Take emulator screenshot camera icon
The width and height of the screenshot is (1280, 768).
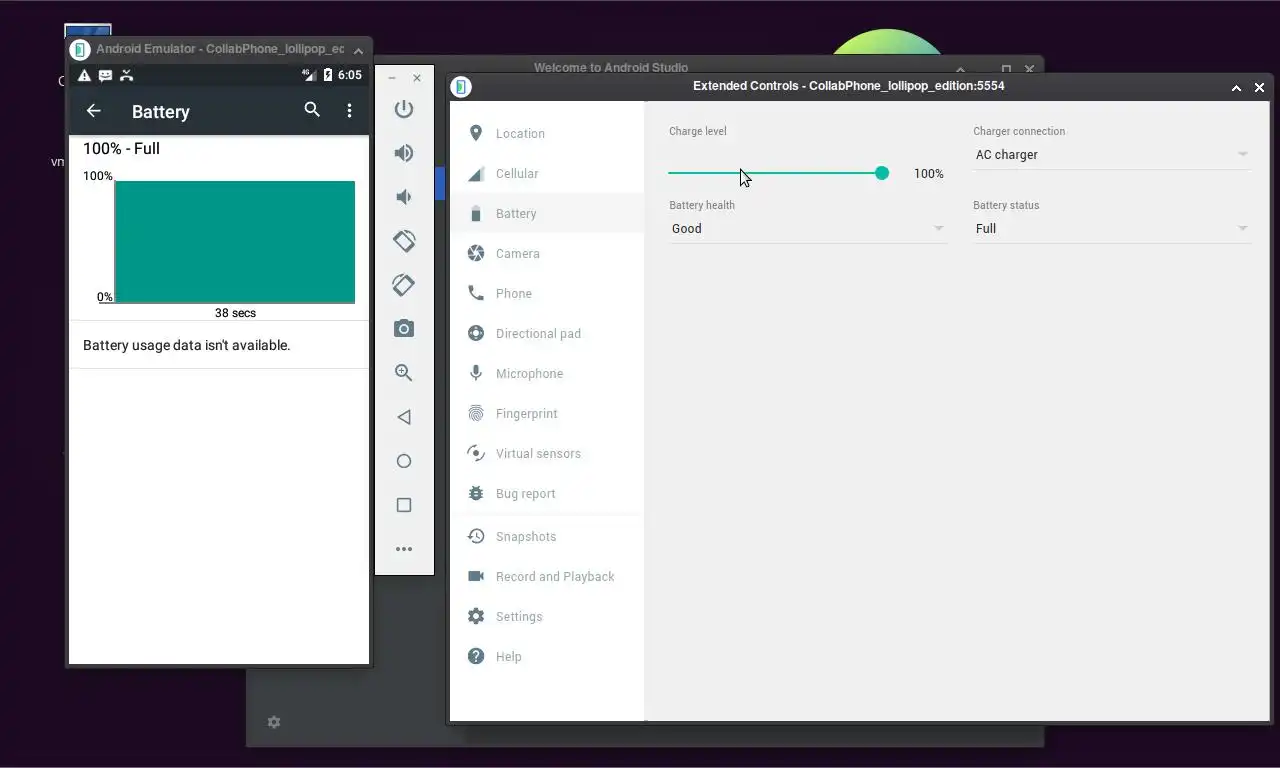click(404, 329)
